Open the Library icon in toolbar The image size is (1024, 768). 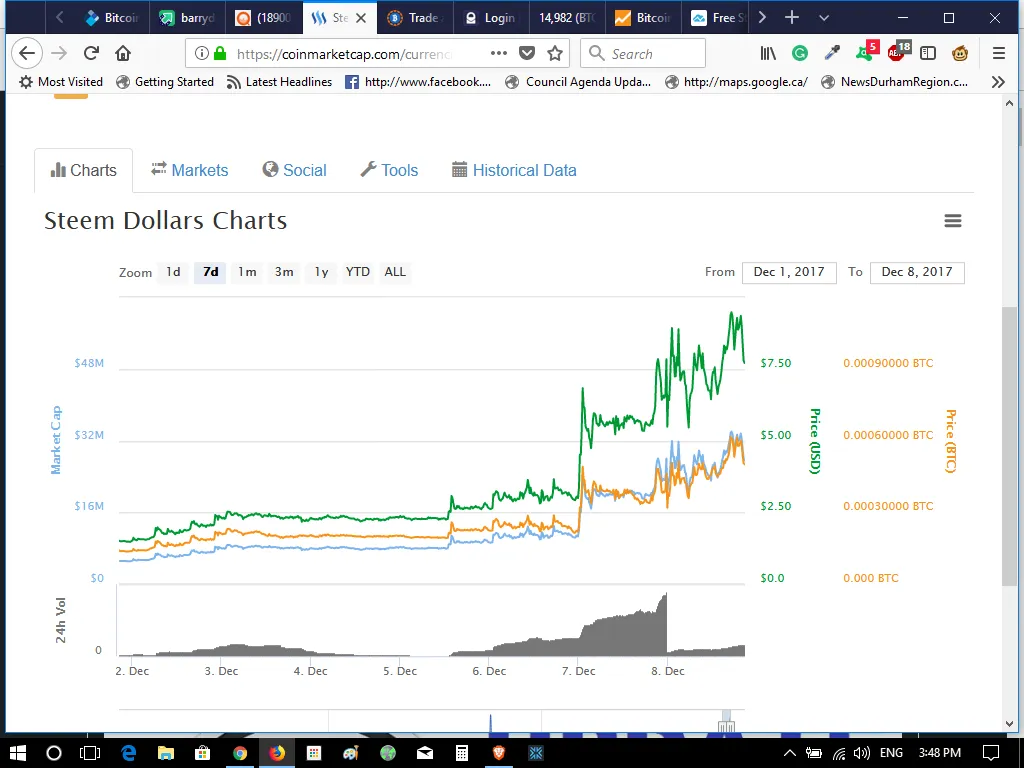pos(768,54)
